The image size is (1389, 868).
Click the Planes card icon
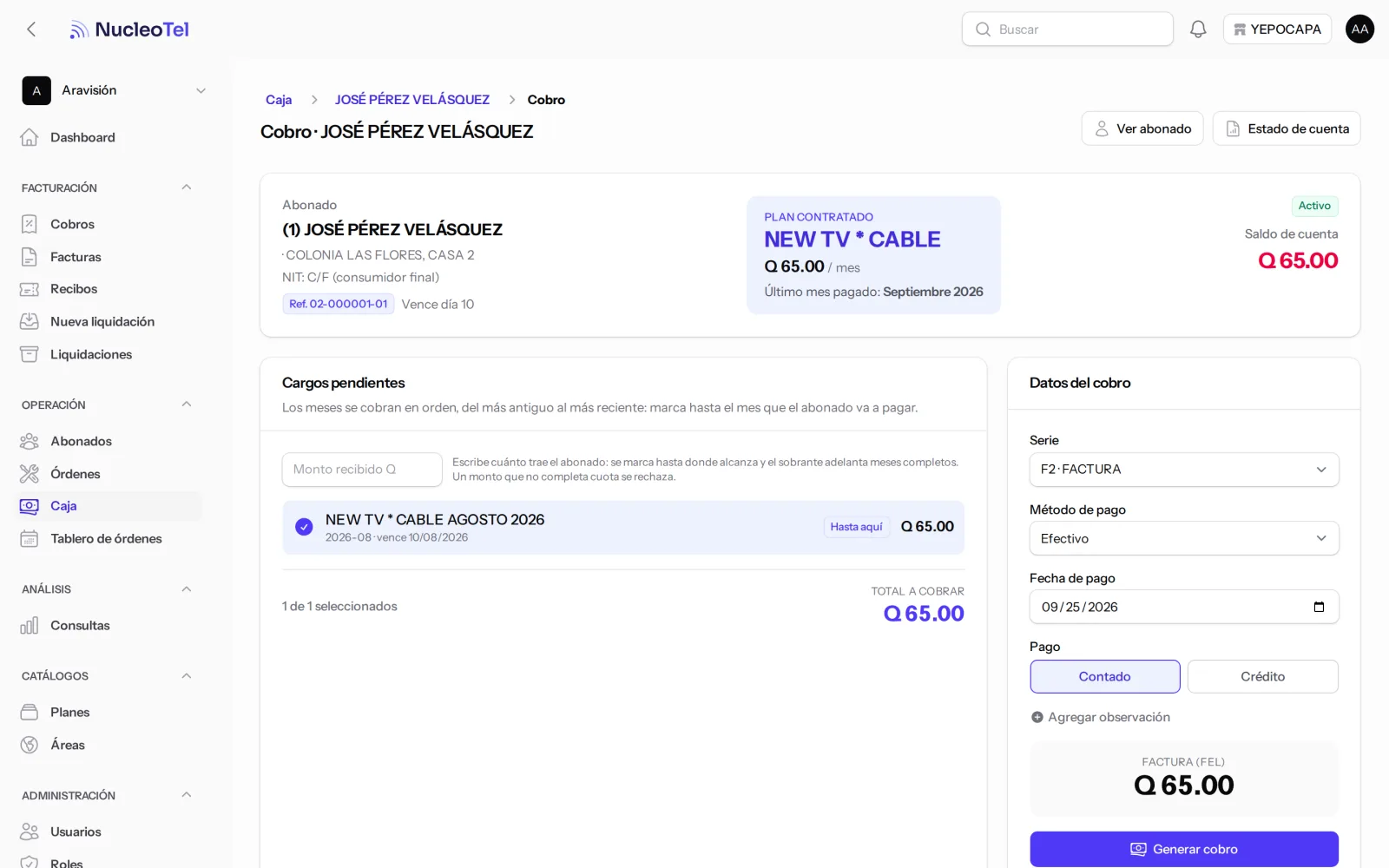pos(30,713)
